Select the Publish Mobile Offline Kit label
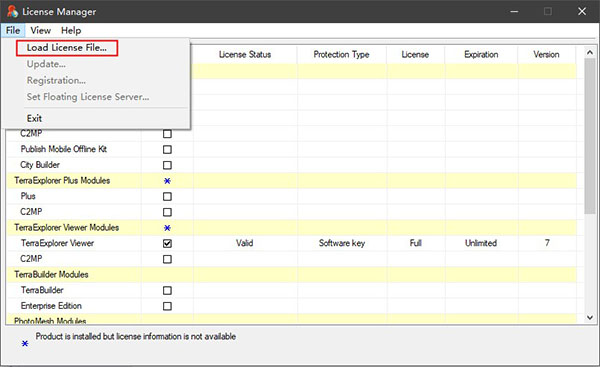Image resolution: width=600 pixels, height=367 pixels. click(64, 149)
